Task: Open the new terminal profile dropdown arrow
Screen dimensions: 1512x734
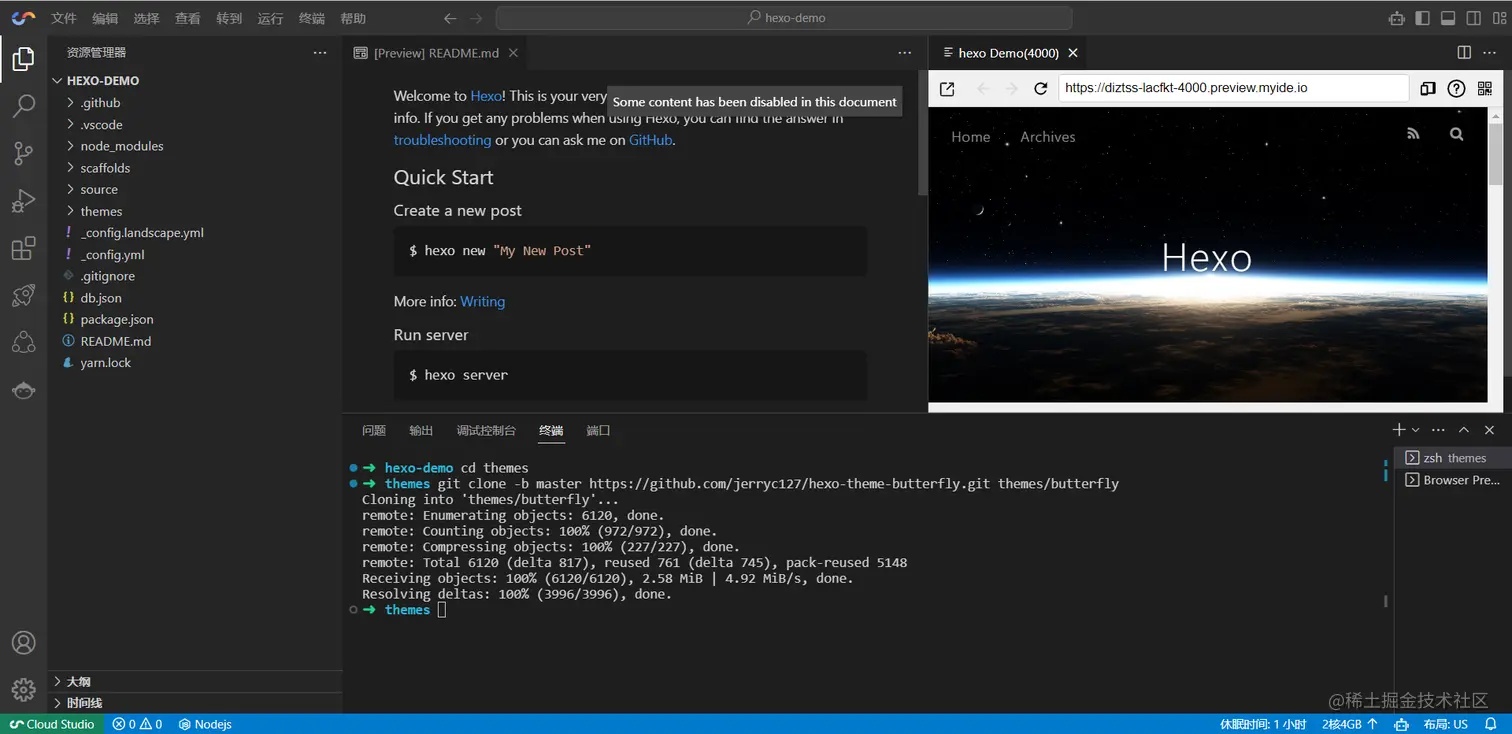Action: coord(1415,430)
